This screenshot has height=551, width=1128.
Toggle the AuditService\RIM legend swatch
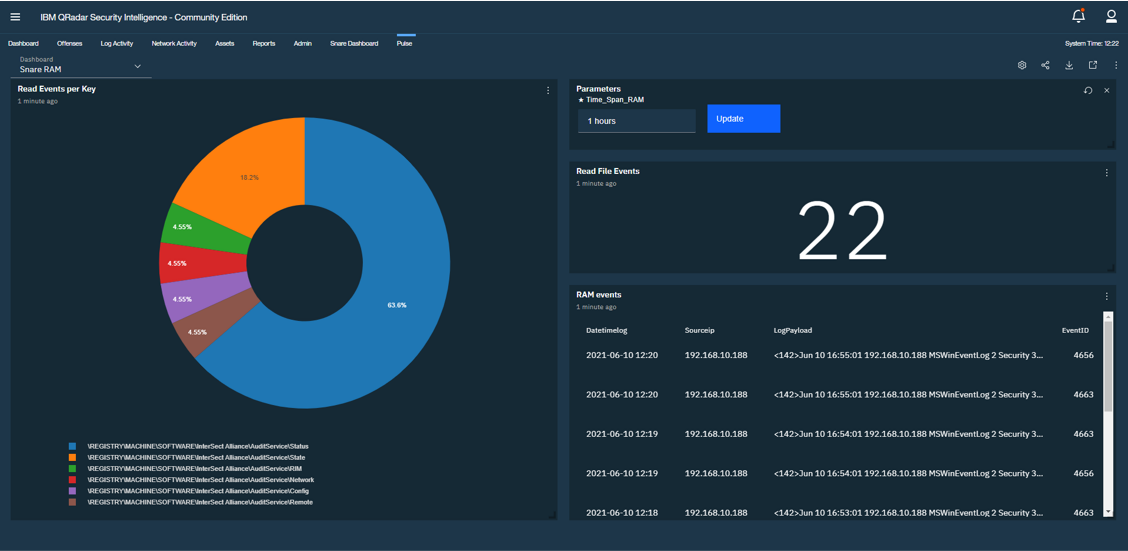(x=71, y=468)
